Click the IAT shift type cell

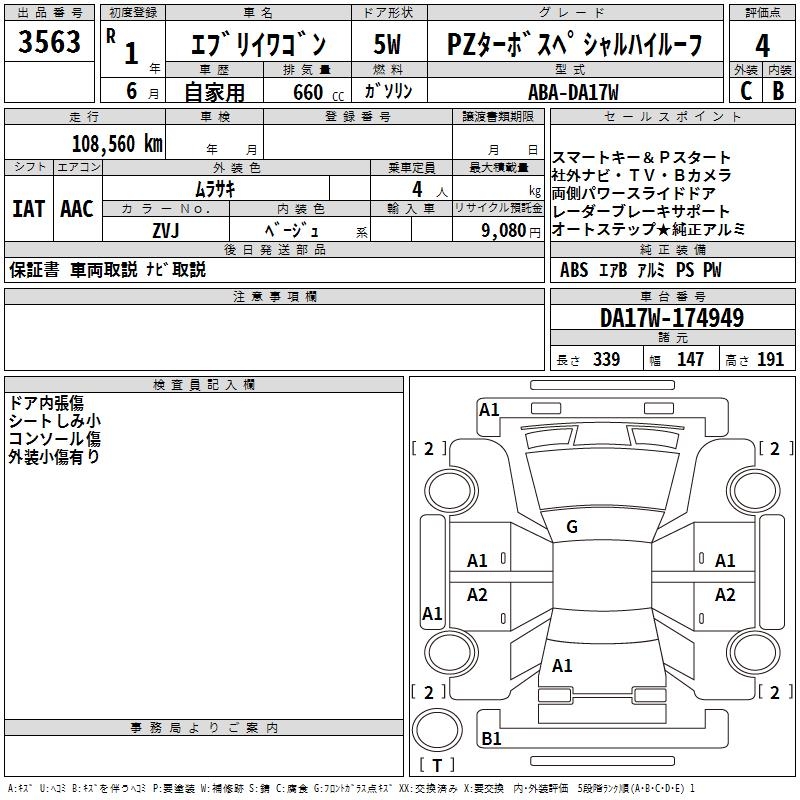pos(29,209)
